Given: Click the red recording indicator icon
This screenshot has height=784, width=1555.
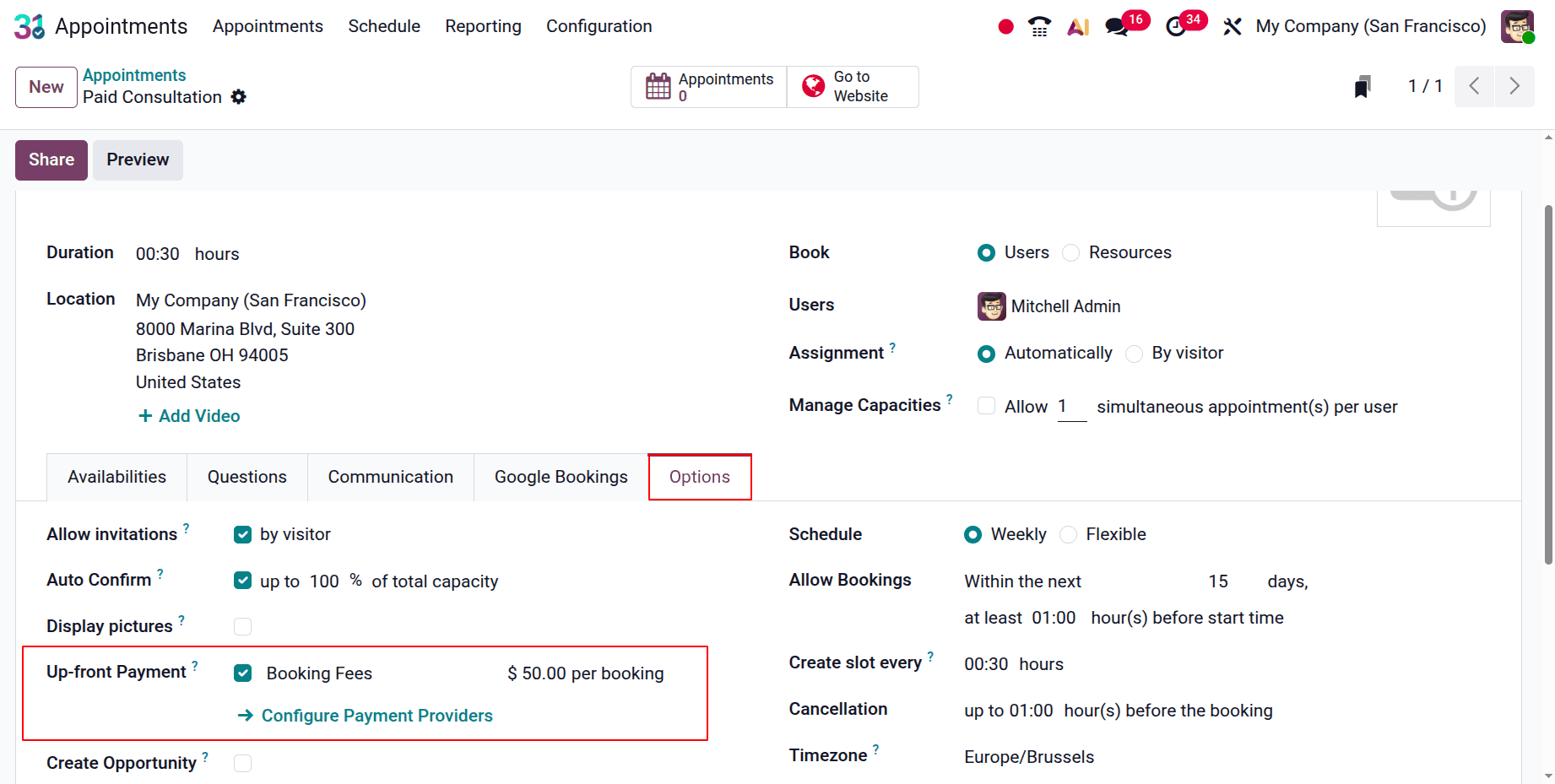Looking at the screenshot, I should [x=1005, y=27].
